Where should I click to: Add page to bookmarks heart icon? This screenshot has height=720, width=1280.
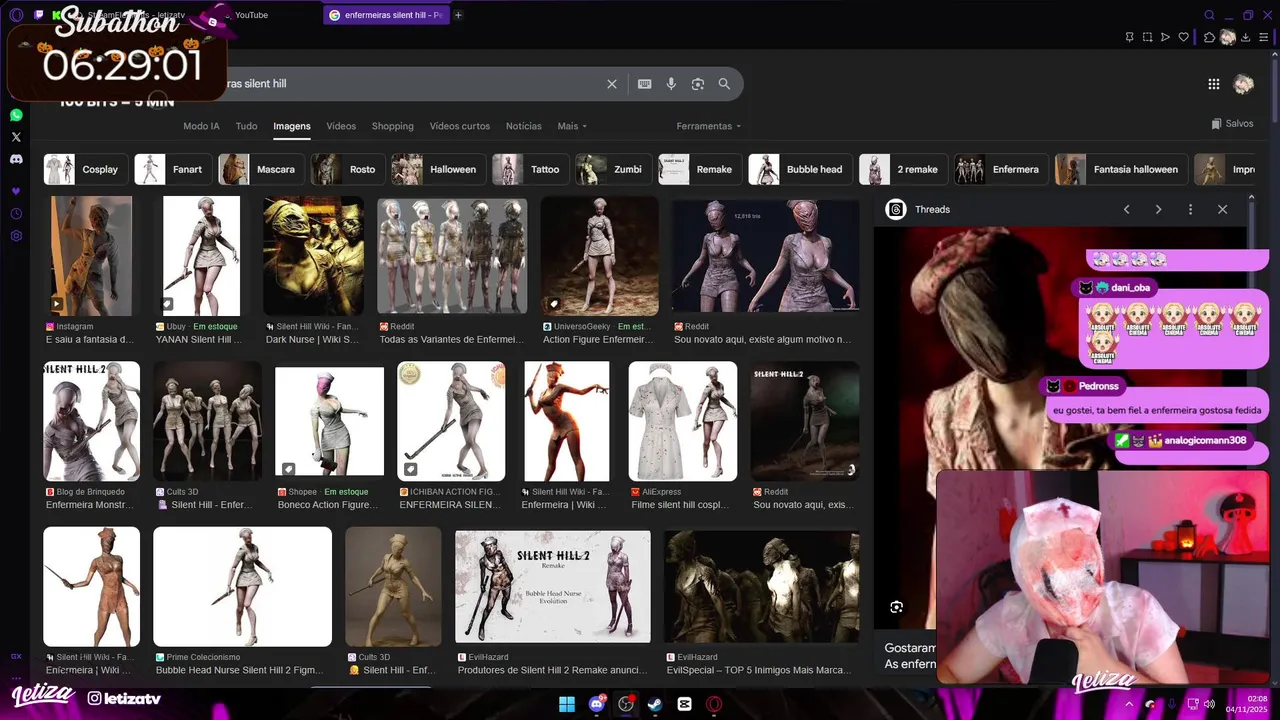(1183, 37)
